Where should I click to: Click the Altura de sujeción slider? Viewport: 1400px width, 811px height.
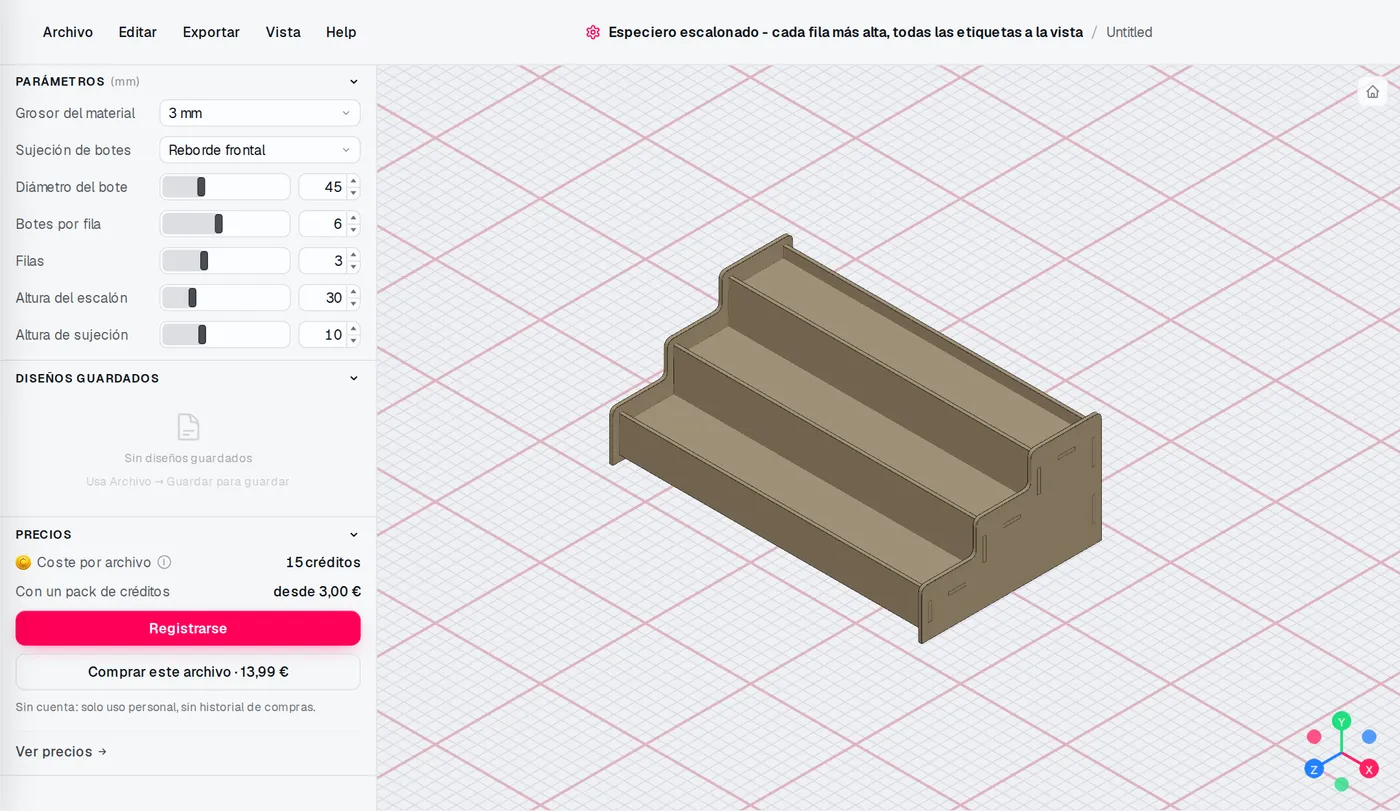click(225, 335)
